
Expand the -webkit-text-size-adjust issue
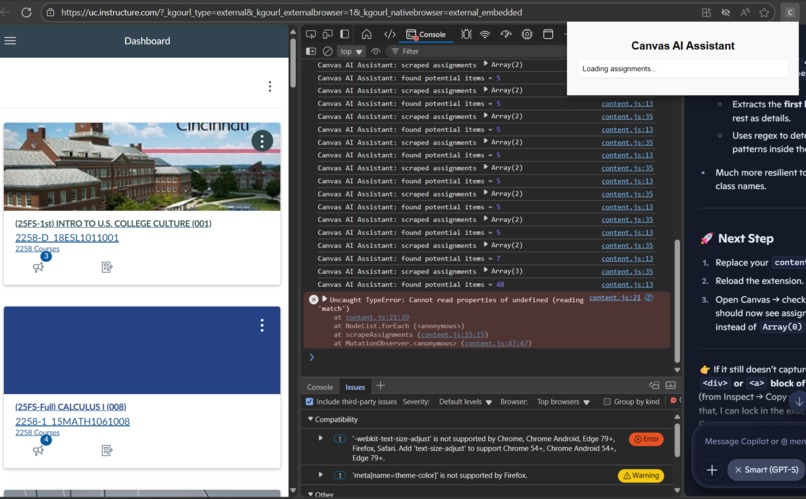click(x=321, y=438)
